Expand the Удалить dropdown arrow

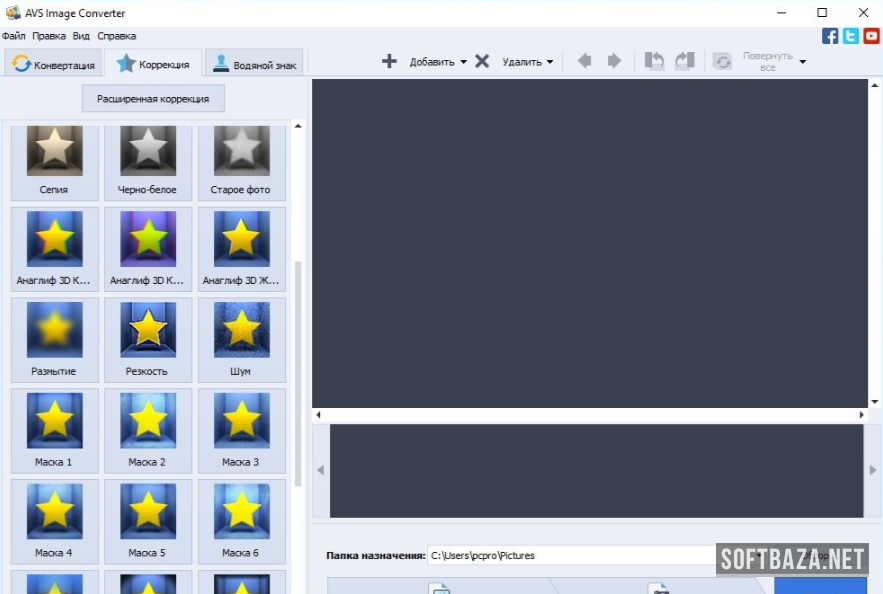coord(550,62)
